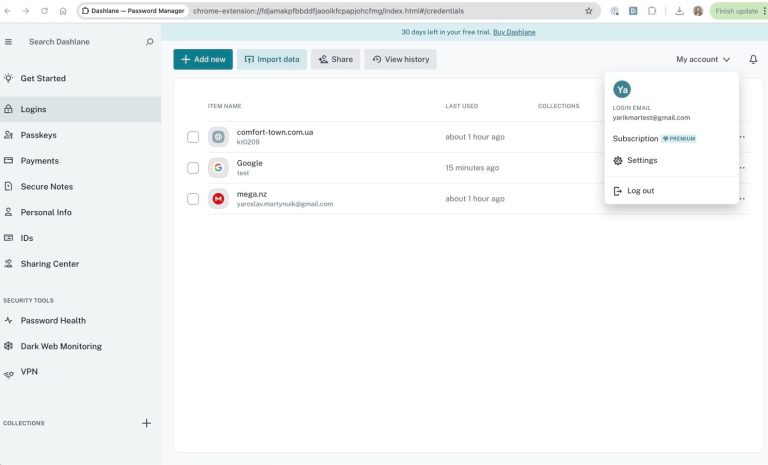Click the Add new button

[x=203, y=59]
